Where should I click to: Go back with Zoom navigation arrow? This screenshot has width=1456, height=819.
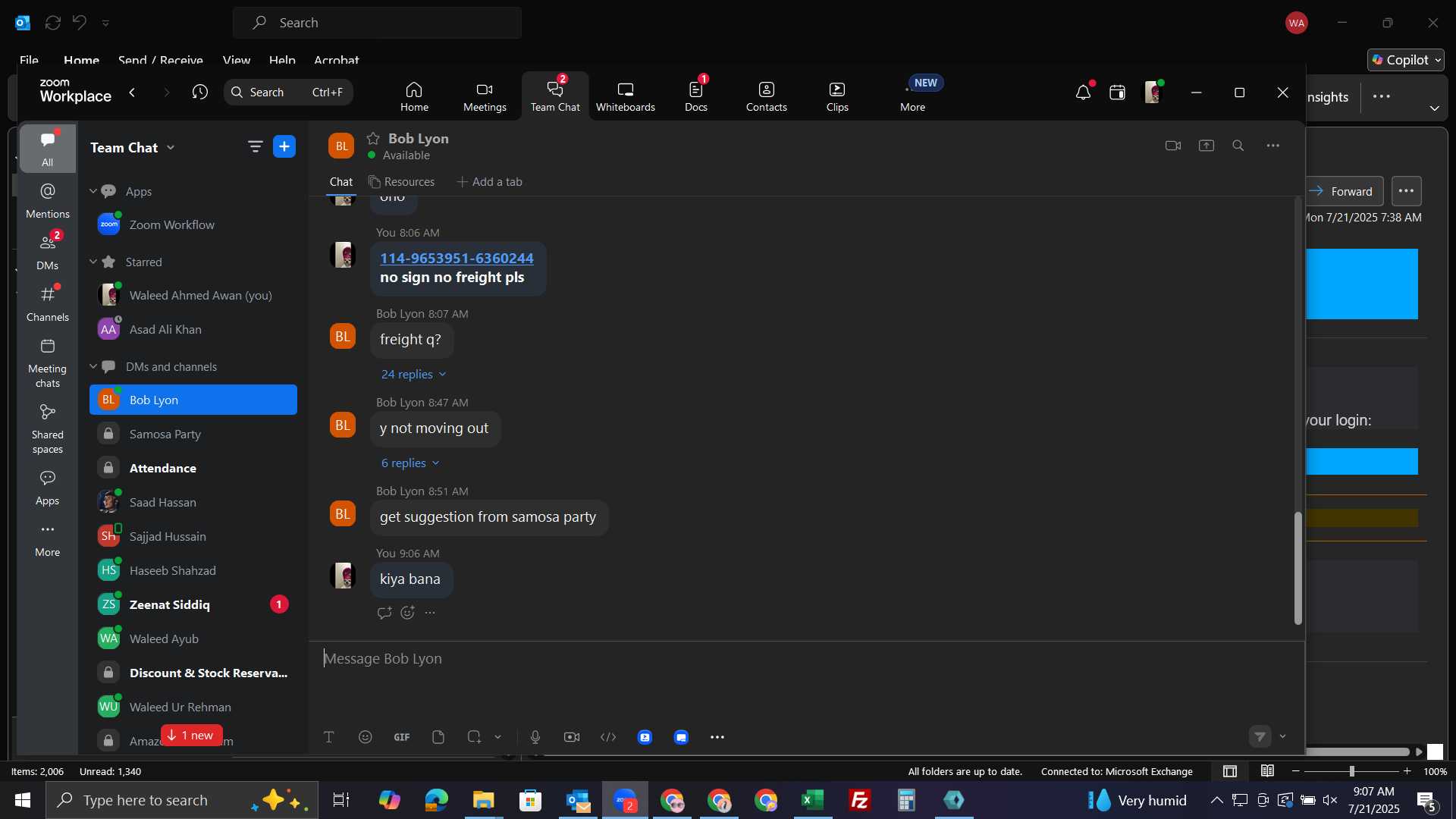[x=132, y=92]
